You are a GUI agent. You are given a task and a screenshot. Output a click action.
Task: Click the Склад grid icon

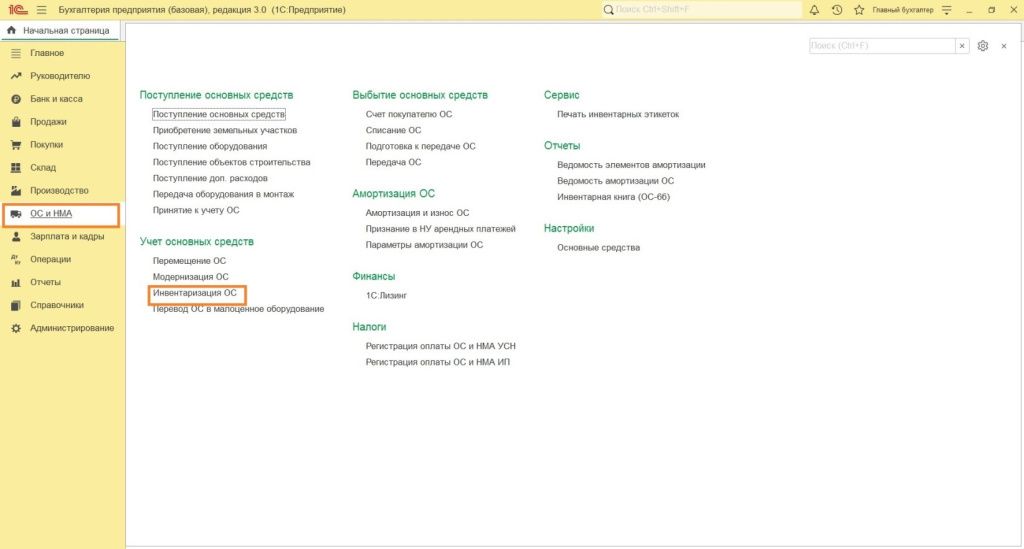click(x=16, y=168)
